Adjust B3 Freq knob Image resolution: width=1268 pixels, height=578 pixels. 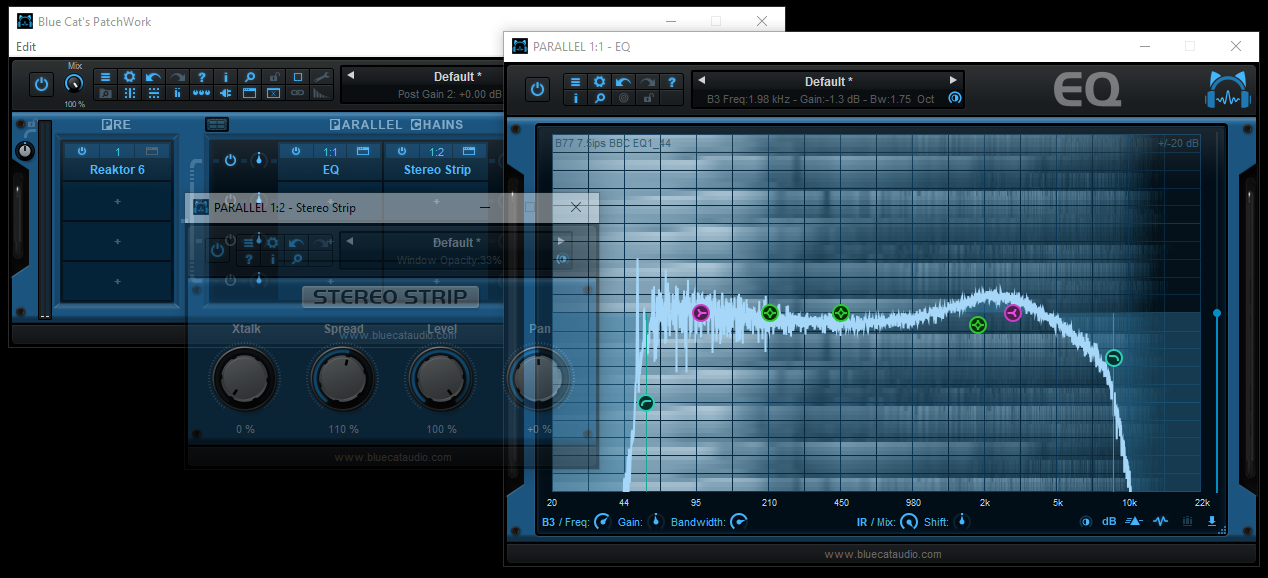point(602,521)
